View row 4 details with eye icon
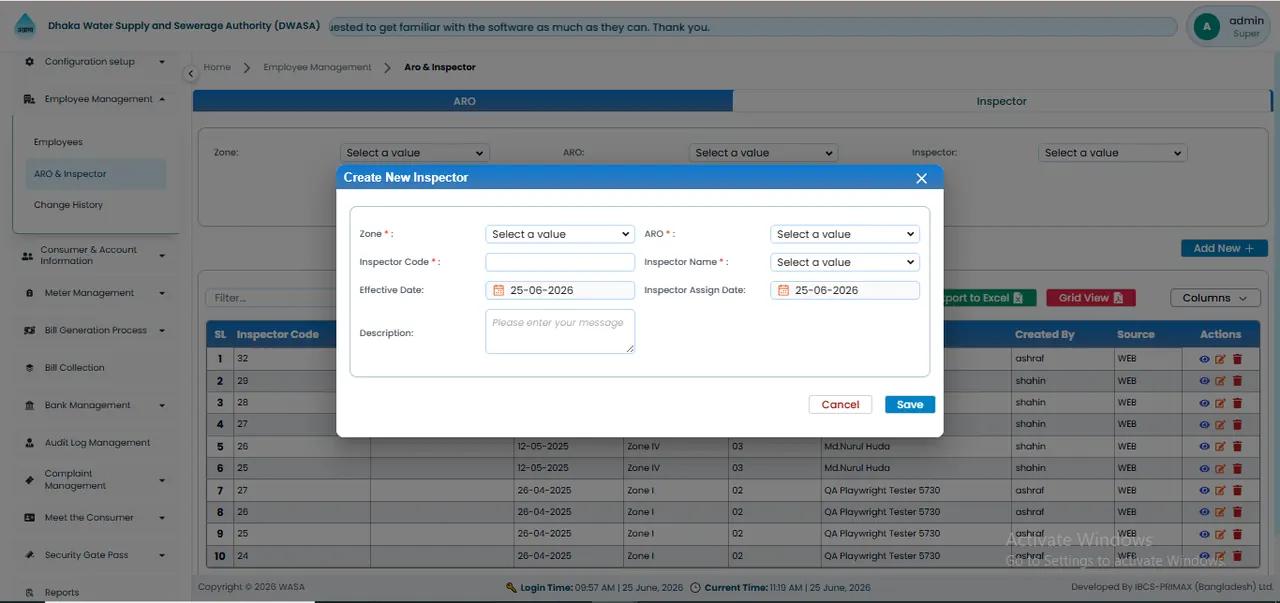Image resolution: width=1280 pixels, height=603 pixels. tap(1204, 424)
